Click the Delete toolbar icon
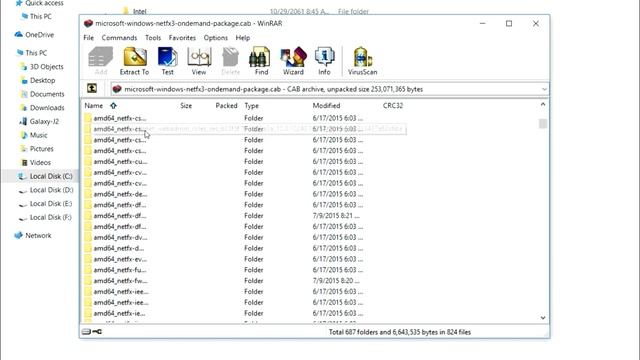The height and width of the screenshot is (360, 640). [x=230, y=61]
